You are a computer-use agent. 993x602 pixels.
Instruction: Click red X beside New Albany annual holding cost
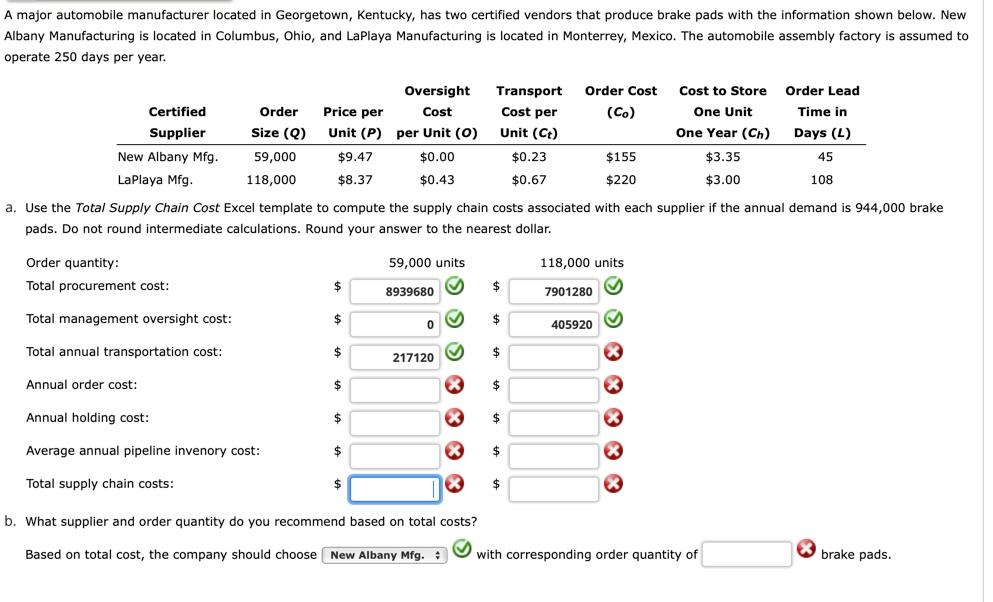click(454, 417)
